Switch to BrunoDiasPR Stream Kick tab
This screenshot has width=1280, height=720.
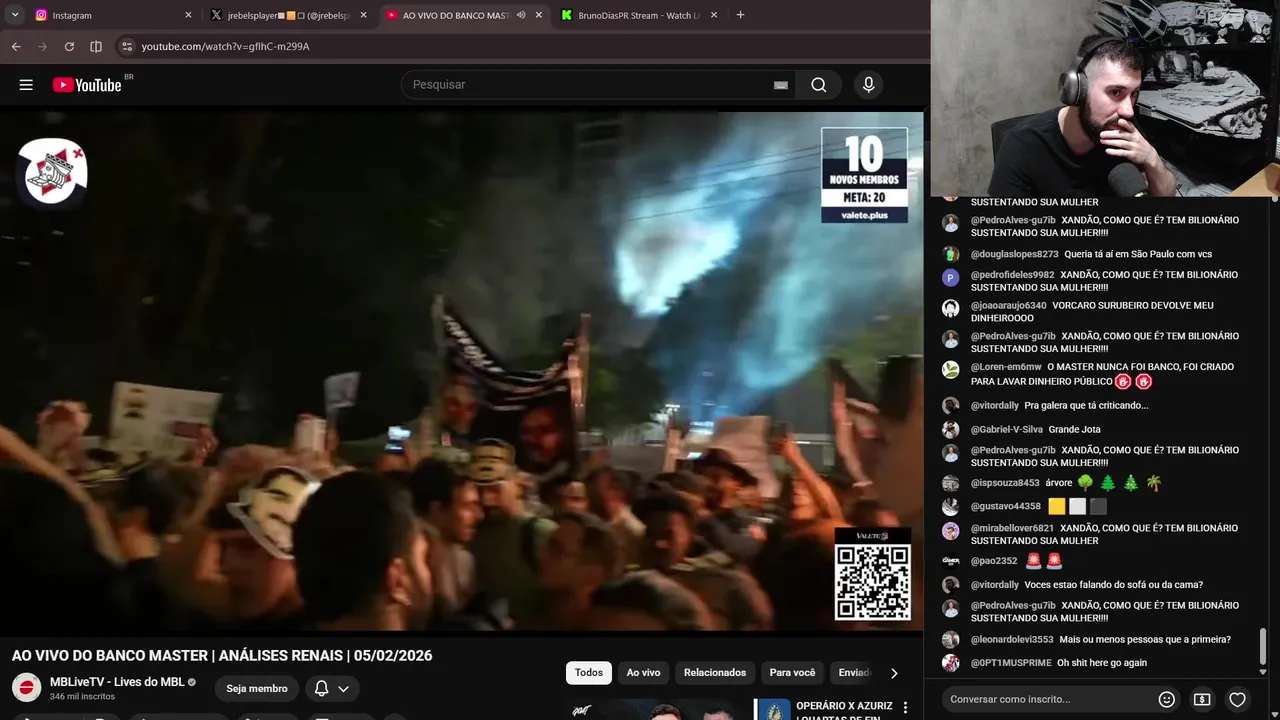click(637, 15)
